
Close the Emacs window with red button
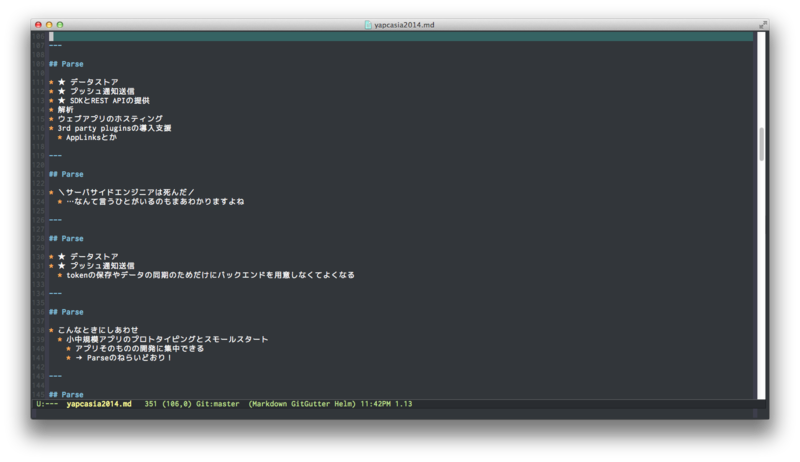(38, 24)
